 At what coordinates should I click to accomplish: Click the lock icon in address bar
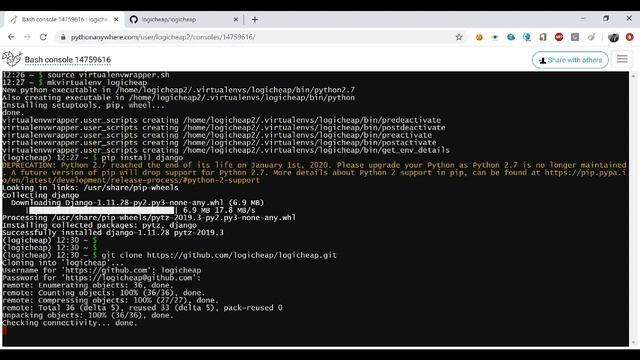pyautogui.click(x=62, y=37)
